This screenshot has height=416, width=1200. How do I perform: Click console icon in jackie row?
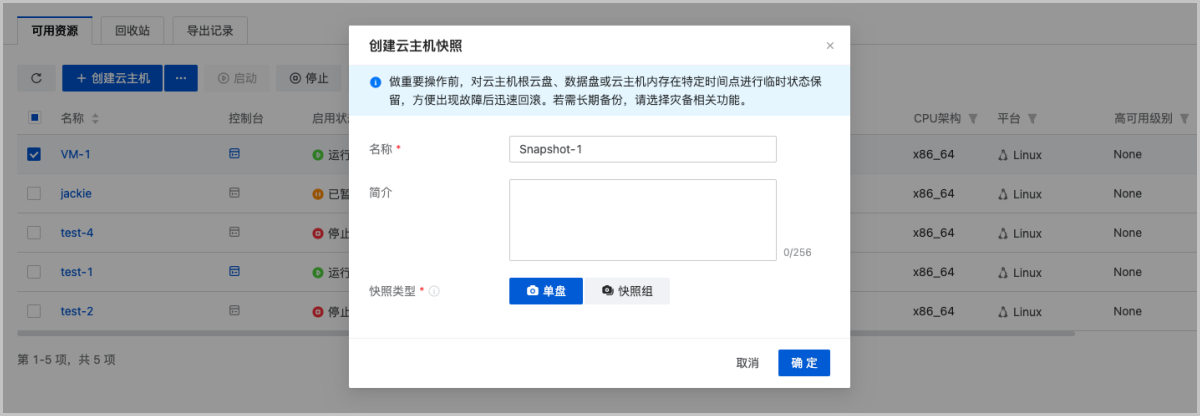[x=235, y=193]
